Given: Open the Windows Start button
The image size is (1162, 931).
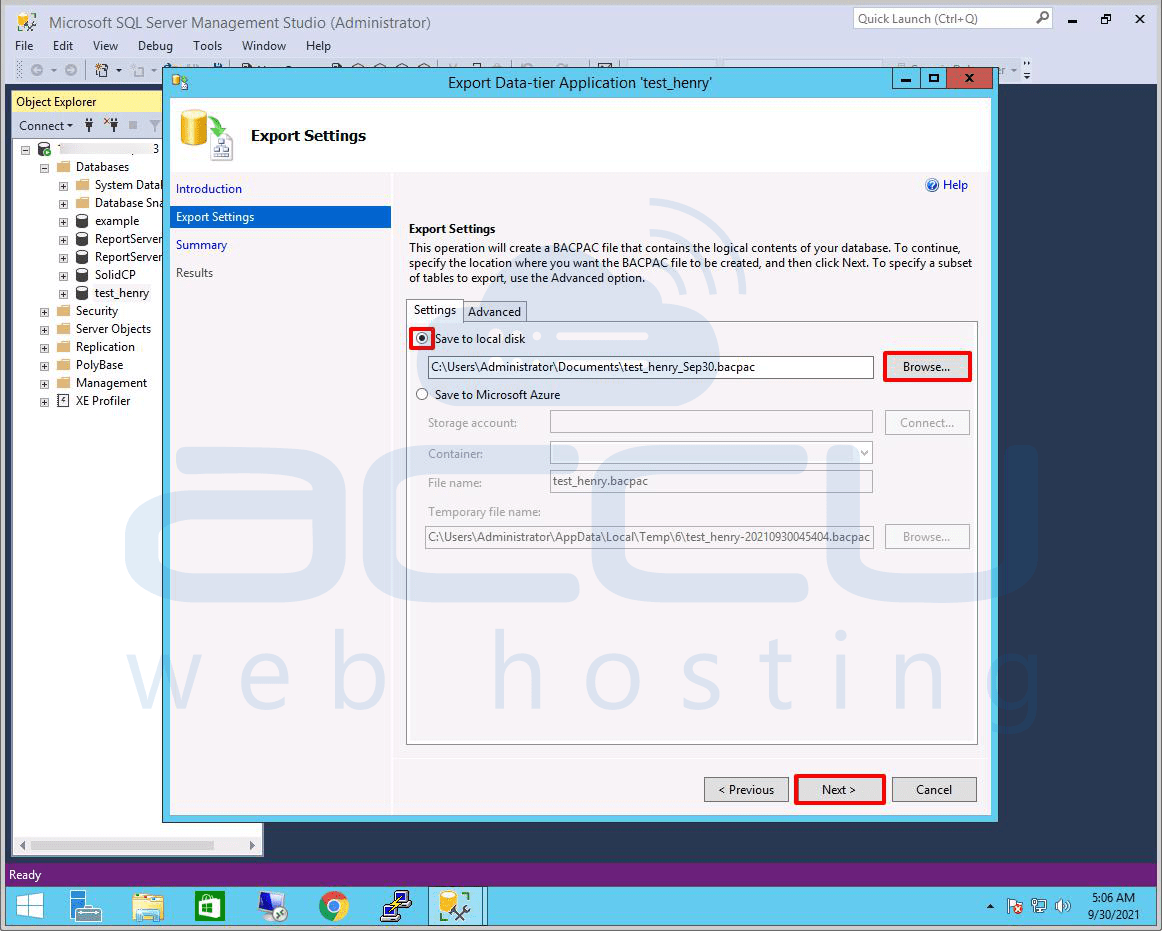Looking at the screenshot, I should tap(30, 906).
